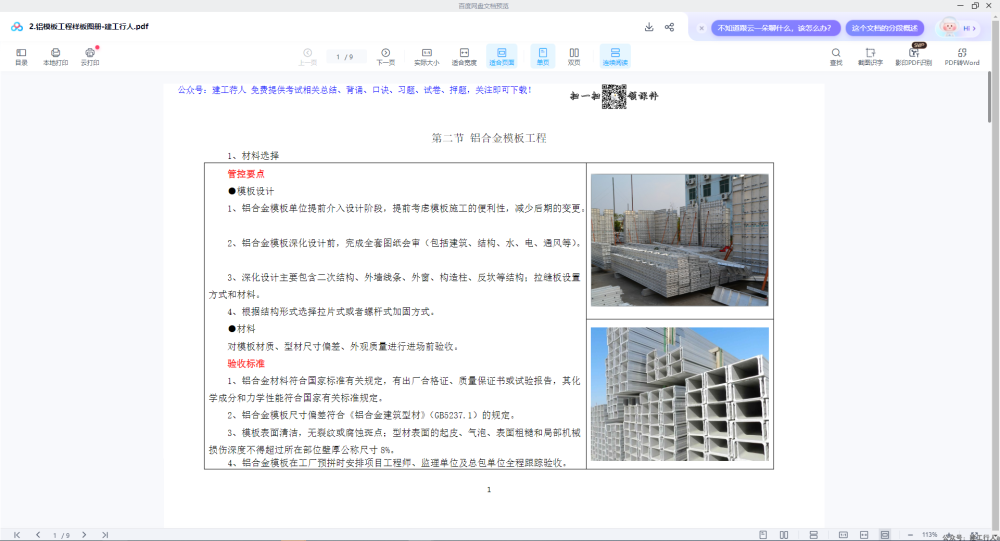Click the 云打印 cloud print icon
Viewport: 1000px width, 541px height.
coord(90,56)
